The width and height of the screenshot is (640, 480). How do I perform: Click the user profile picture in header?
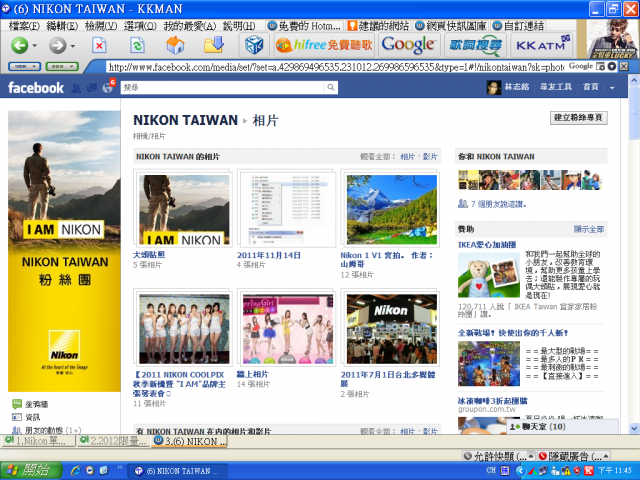tap(493, 87)
